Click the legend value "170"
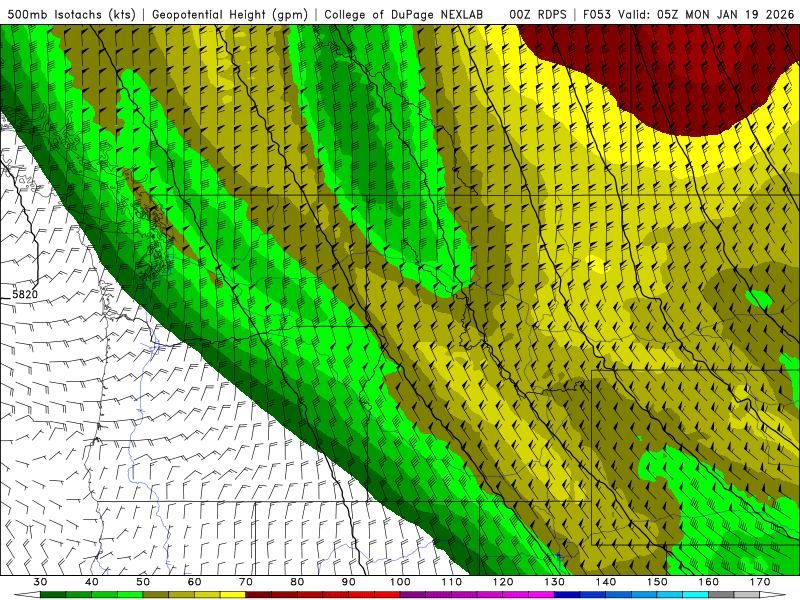 click(760, 582)
